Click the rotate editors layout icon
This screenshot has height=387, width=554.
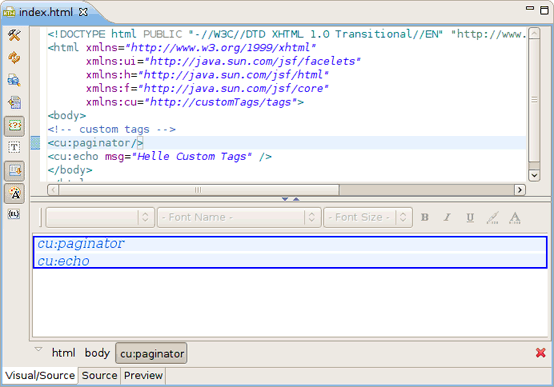(x=14, y=102)
